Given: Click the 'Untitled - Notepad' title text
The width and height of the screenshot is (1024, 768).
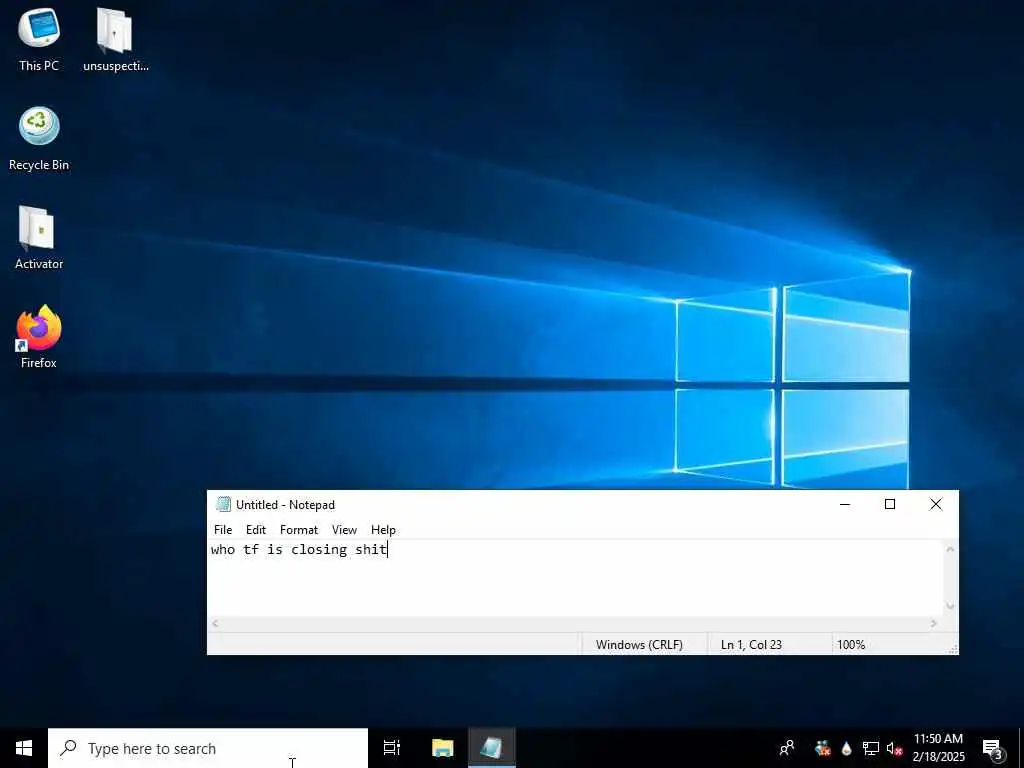Looking at the screenshot, I should pyautogui.click(x=285, y=505).
